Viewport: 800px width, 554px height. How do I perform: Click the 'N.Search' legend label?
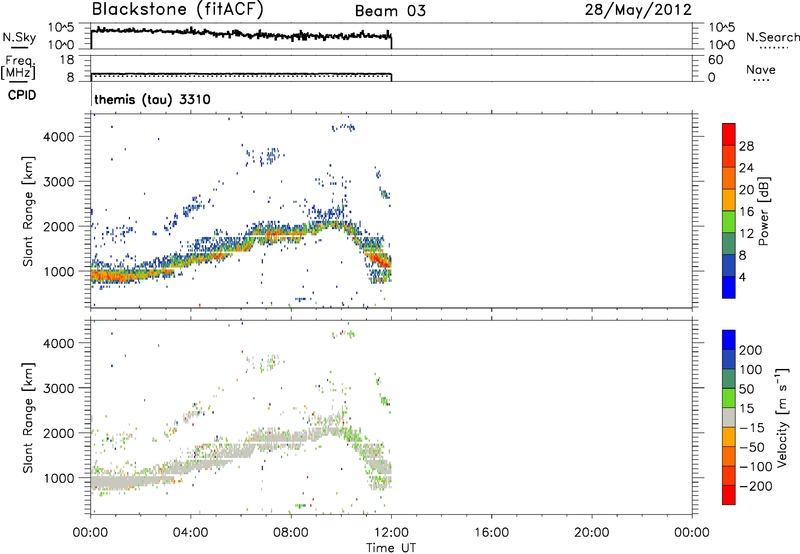point(772,37)
